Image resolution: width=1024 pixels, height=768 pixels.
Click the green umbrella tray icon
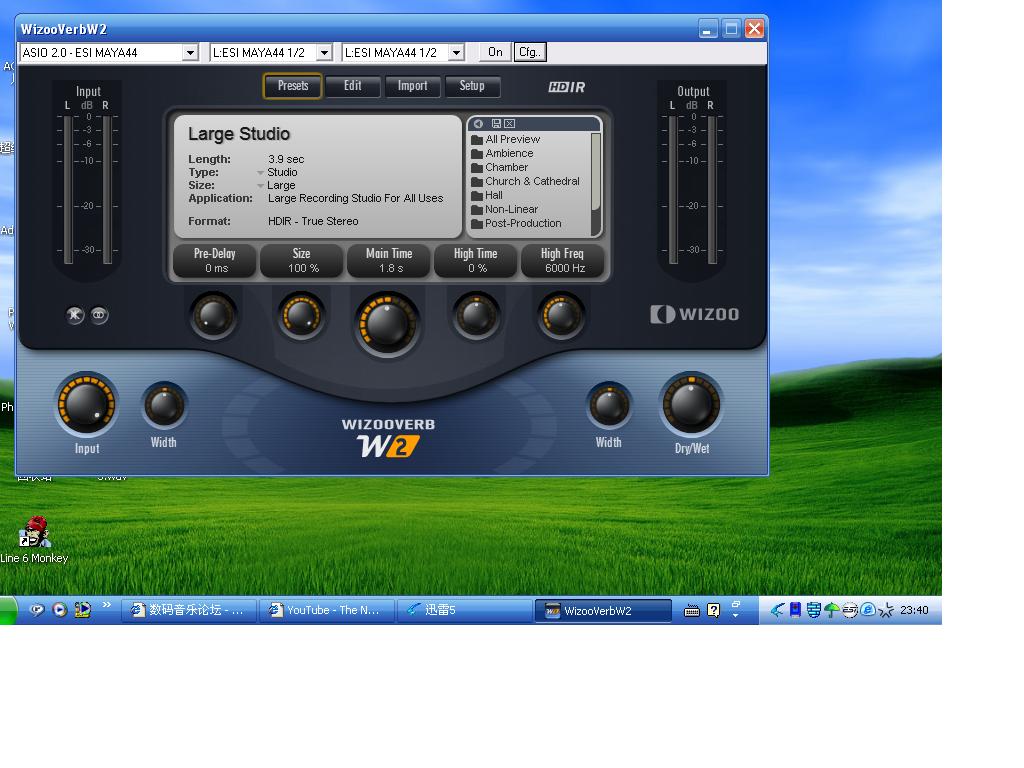point(831,610)
